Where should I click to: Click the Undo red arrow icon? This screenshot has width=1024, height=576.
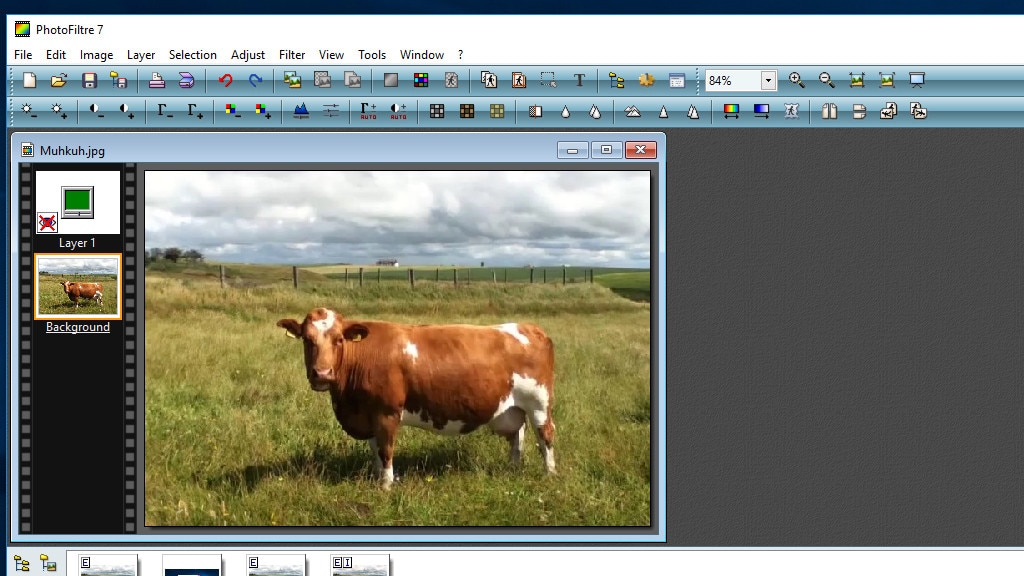(x=225, y=80)
